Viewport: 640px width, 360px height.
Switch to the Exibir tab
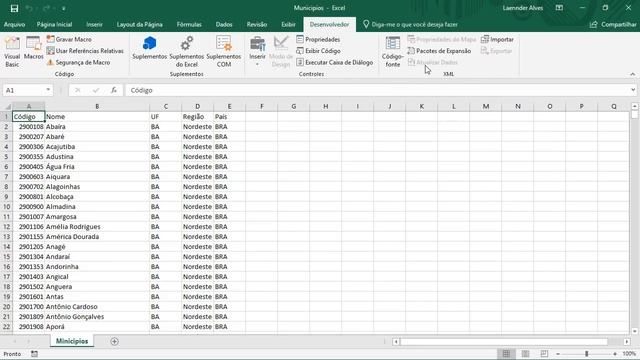(288, 24)
